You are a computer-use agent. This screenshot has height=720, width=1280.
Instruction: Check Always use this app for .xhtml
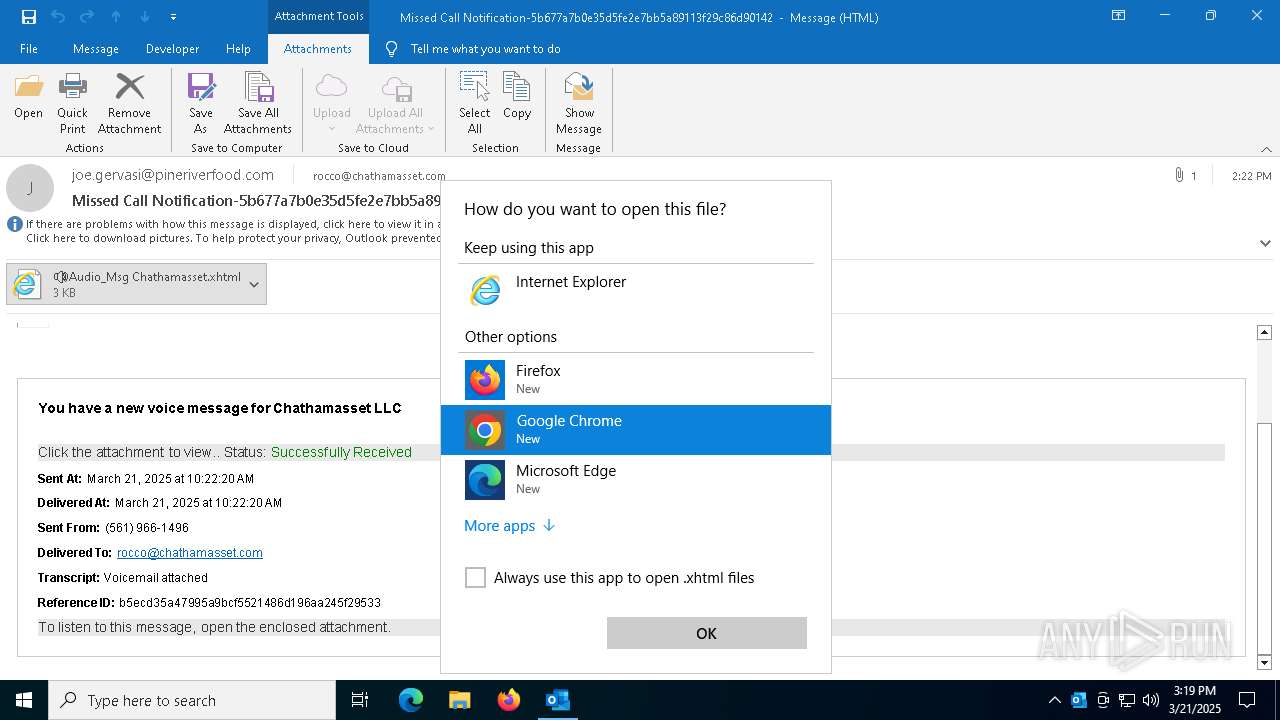(x=475, y=578)
